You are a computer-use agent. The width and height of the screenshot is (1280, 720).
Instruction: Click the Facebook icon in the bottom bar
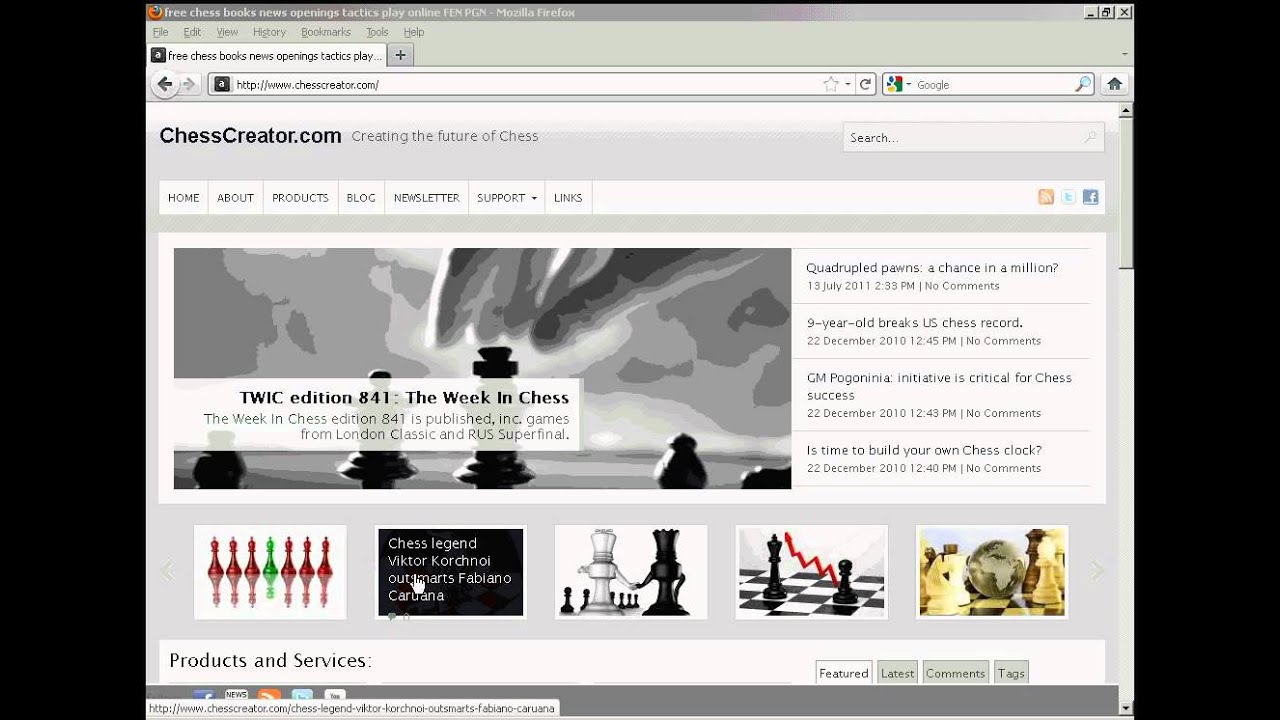(204, 696)
